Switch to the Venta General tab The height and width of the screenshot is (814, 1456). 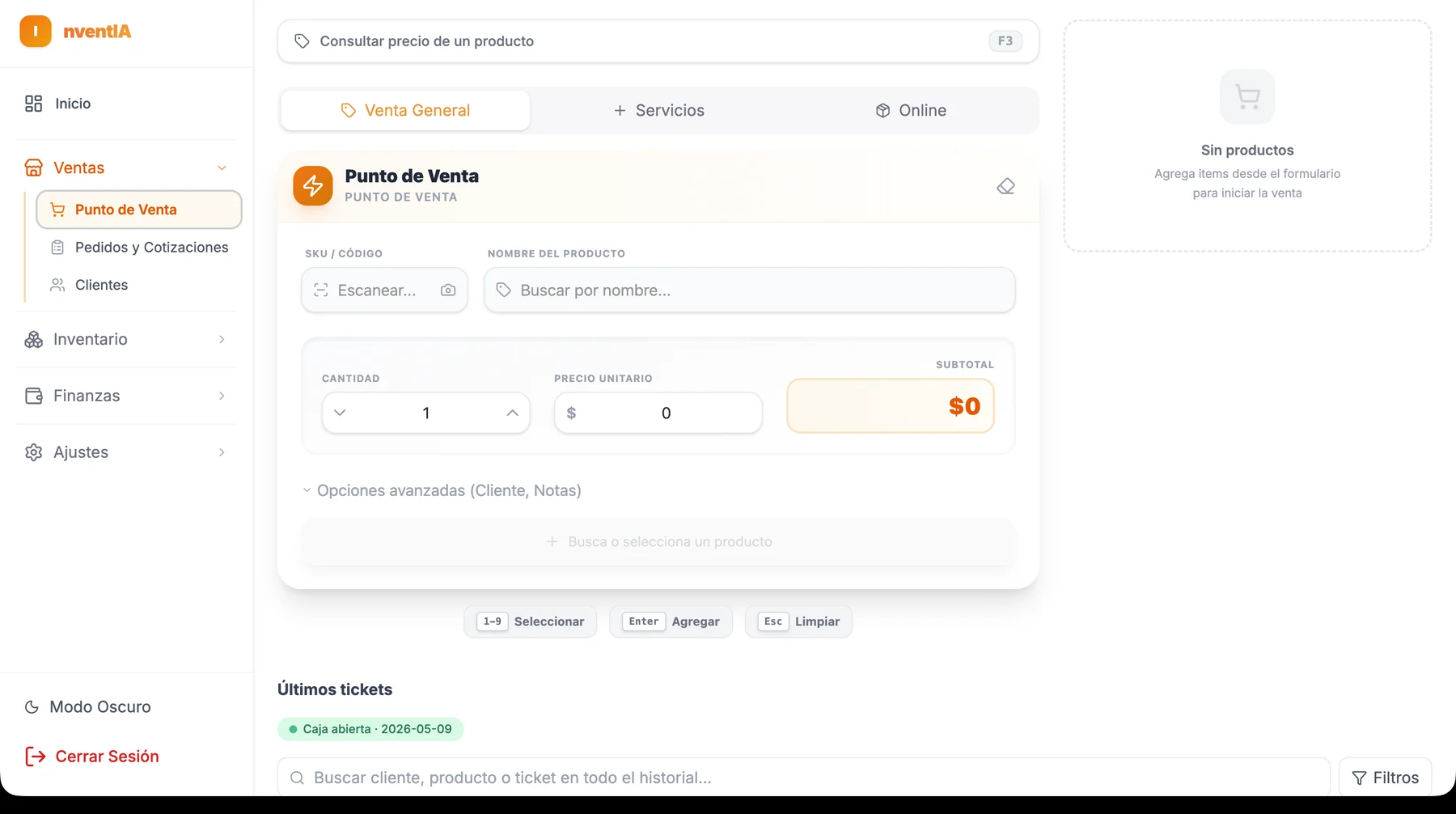coord(405,110)
